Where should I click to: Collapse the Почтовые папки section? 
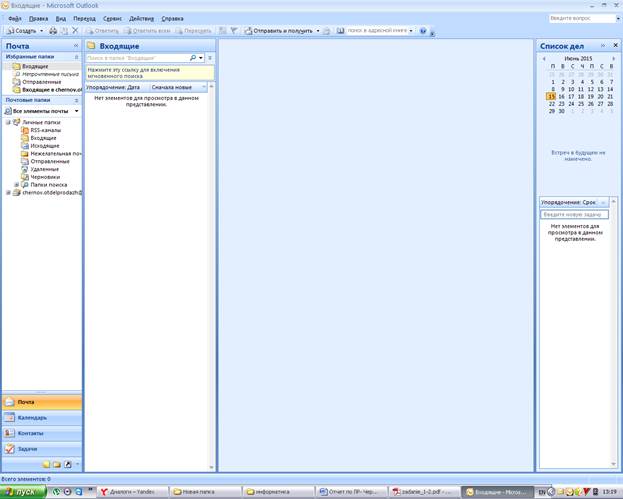pos(77,101)
